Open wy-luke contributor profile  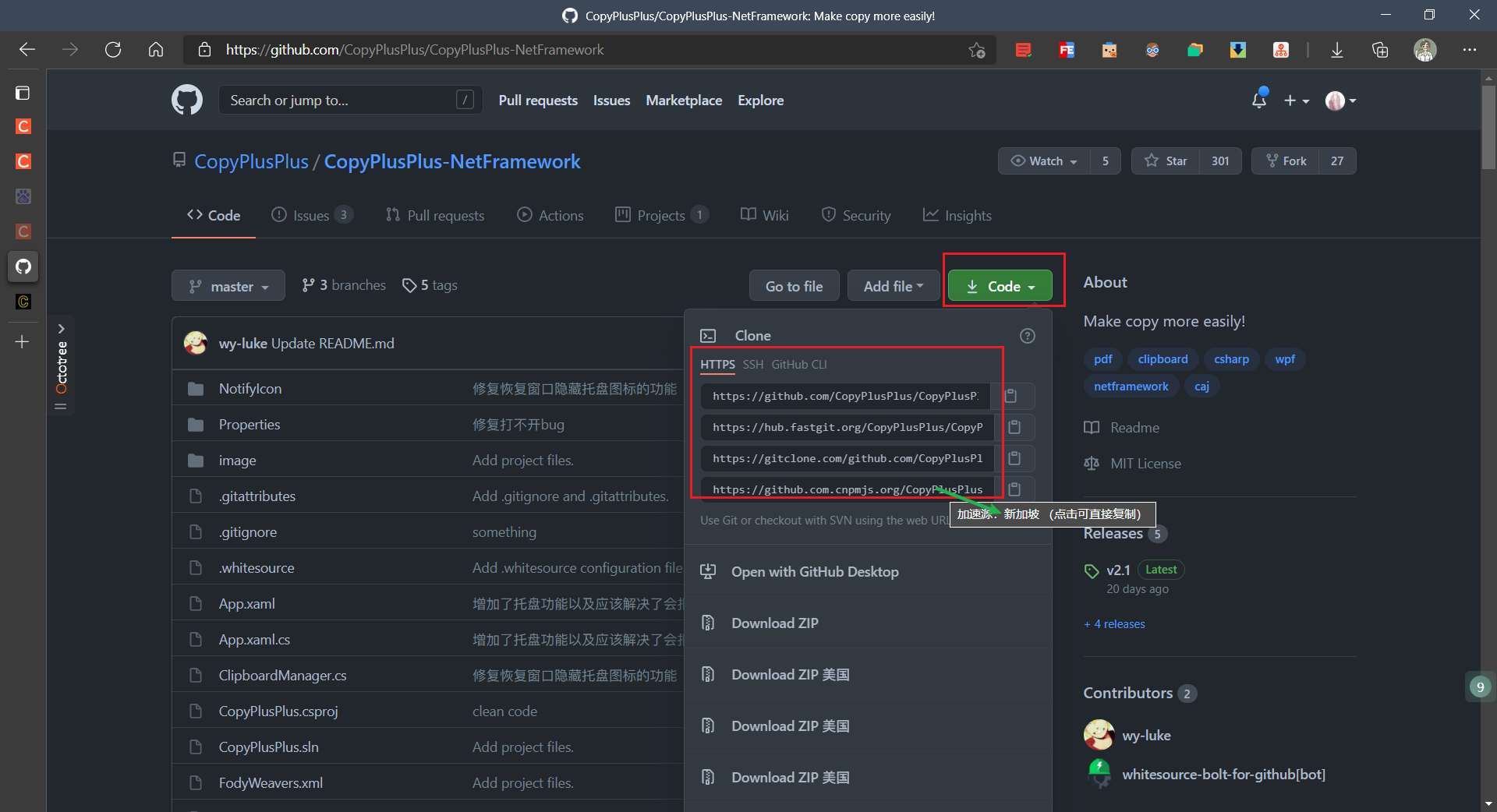coord(1146,736)
